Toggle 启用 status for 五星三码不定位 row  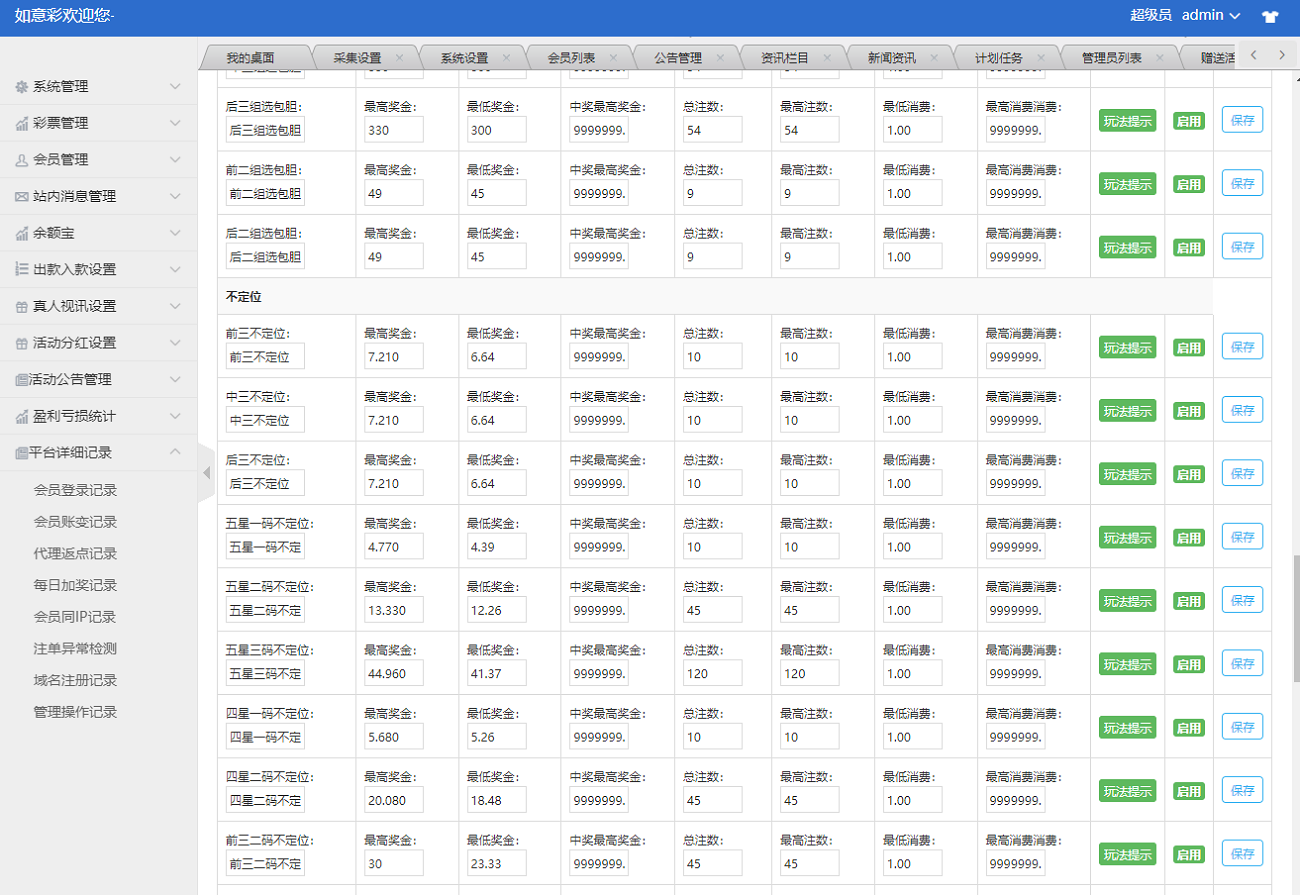[1188, 665]
